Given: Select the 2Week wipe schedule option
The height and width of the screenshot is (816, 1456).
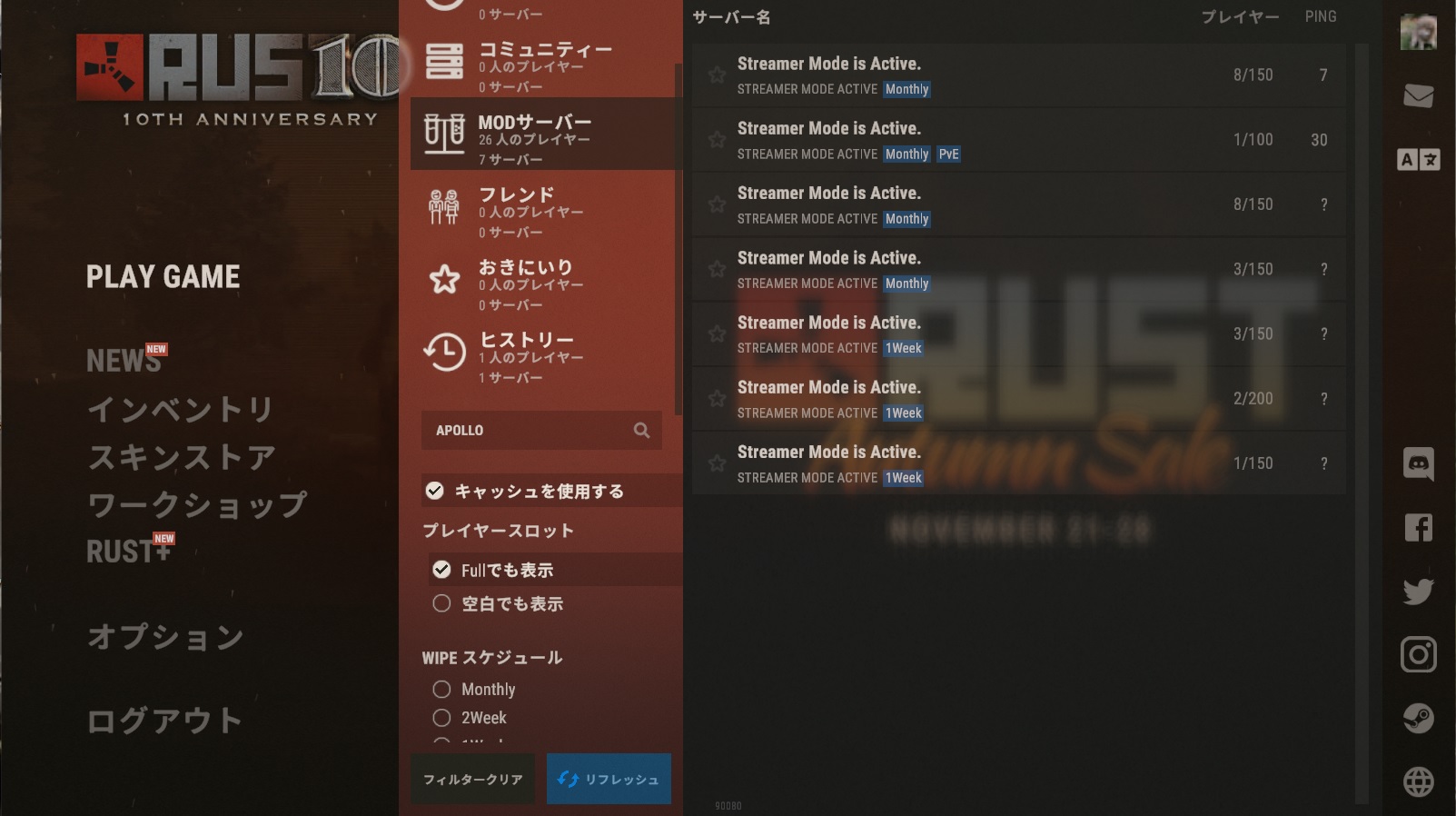Looking at the screenshot, I should 441,718.
